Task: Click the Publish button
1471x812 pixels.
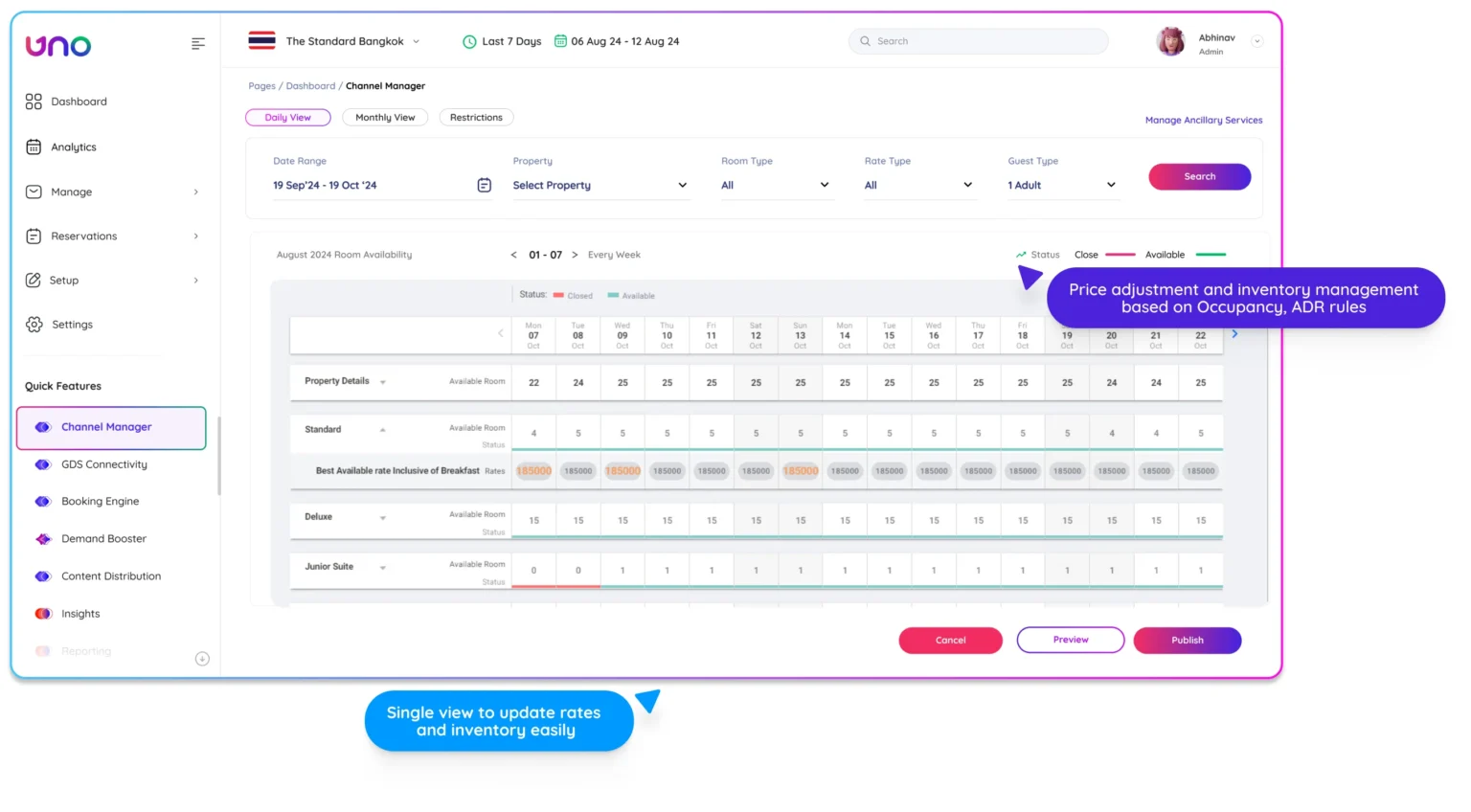Action: (1187, 640)
